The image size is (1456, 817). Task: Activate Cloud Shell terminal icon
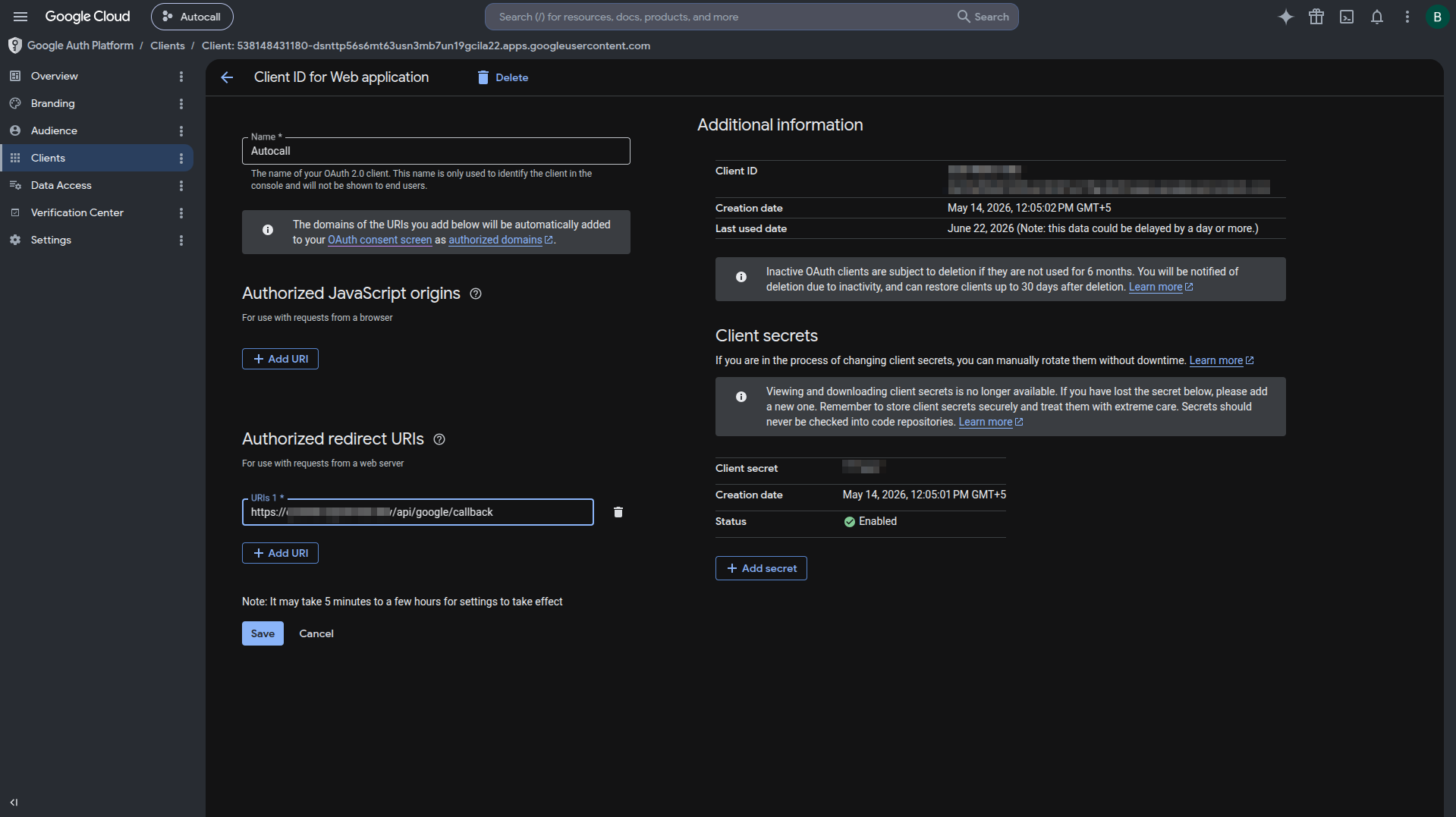pyautogui.click(x=1346, y=17)
